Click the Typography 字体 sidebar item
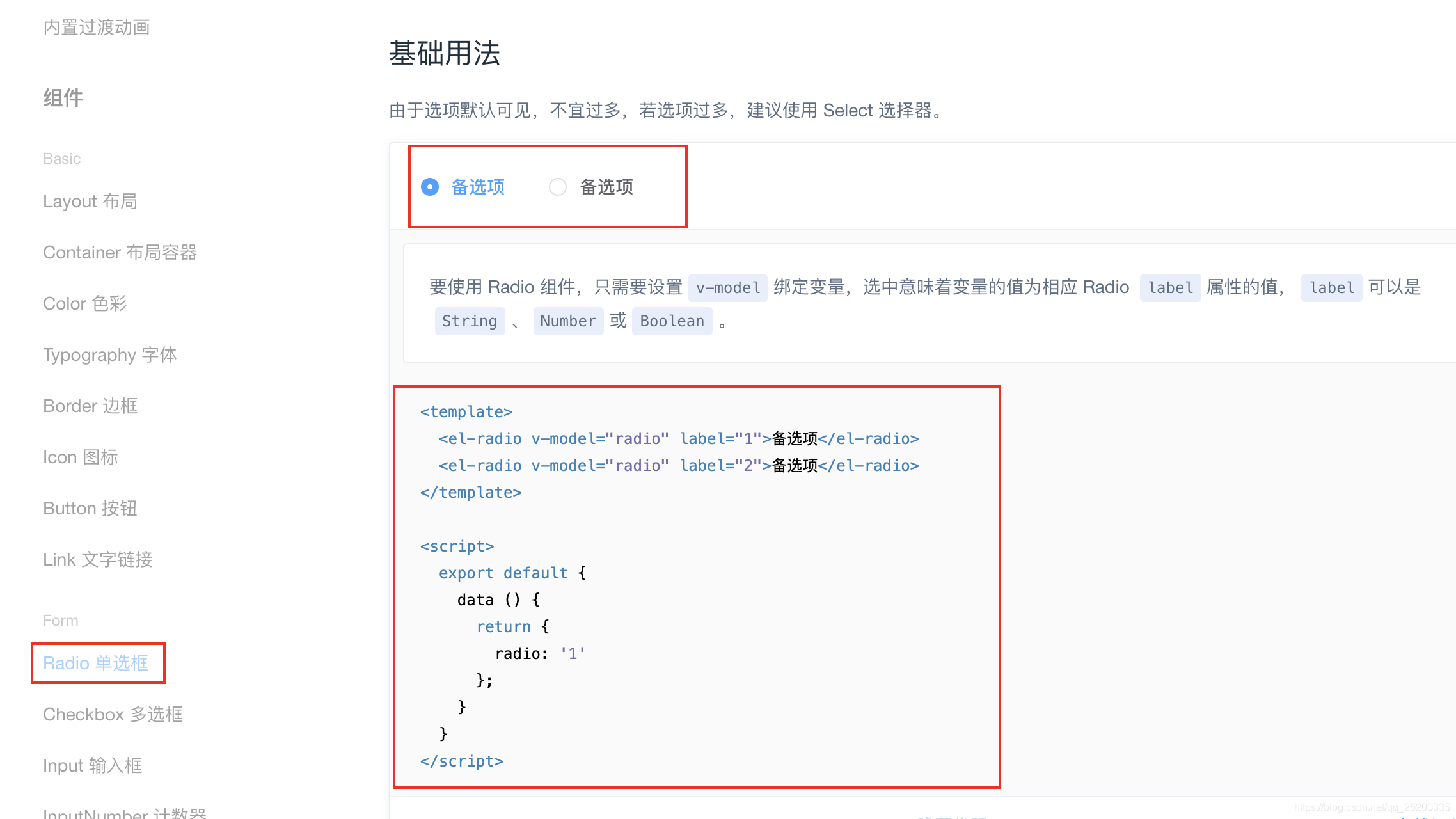1456x819 pixels. (110, 354)
